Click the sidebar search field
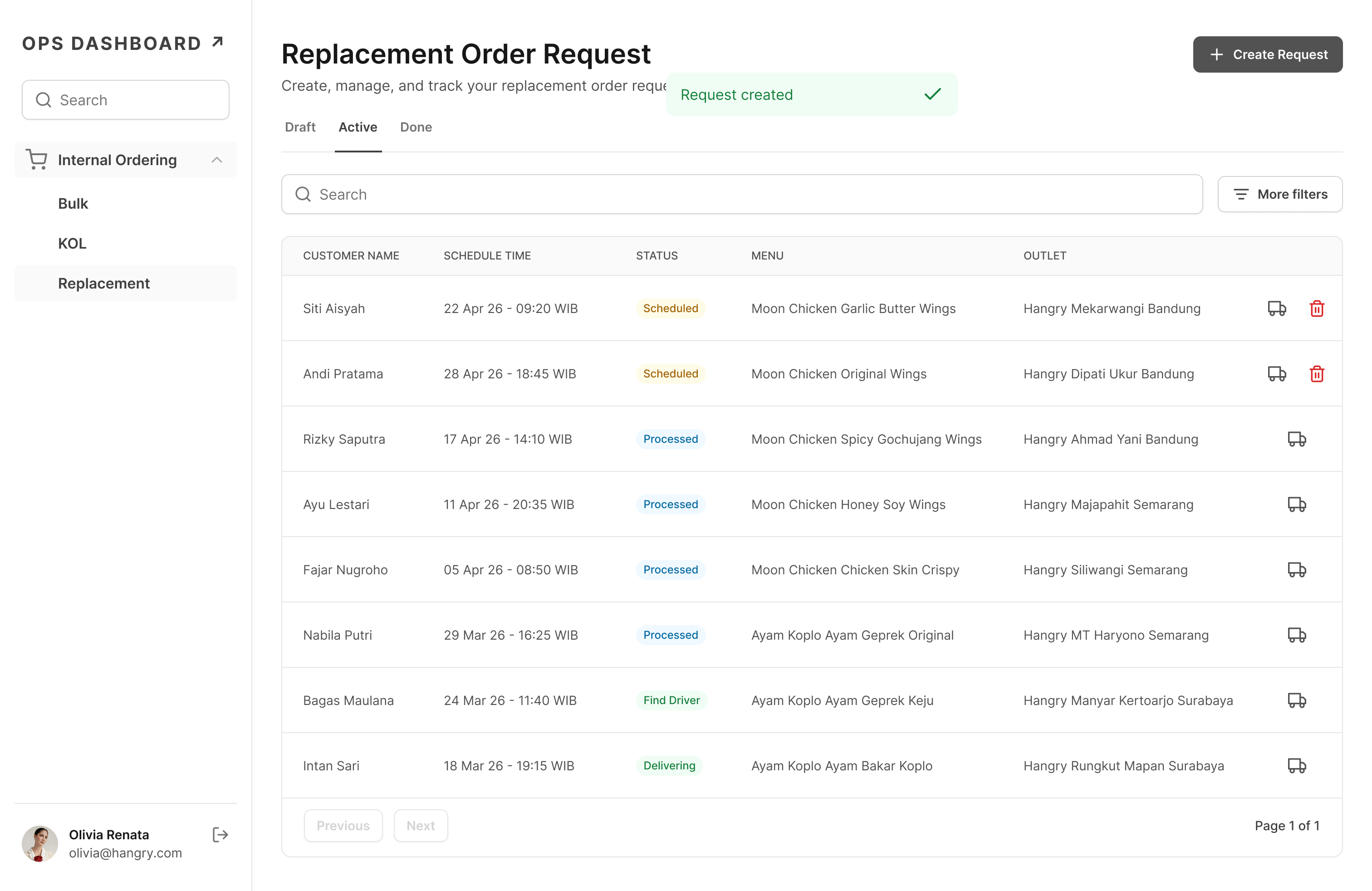1372x891 pixels. pos(126,100)
